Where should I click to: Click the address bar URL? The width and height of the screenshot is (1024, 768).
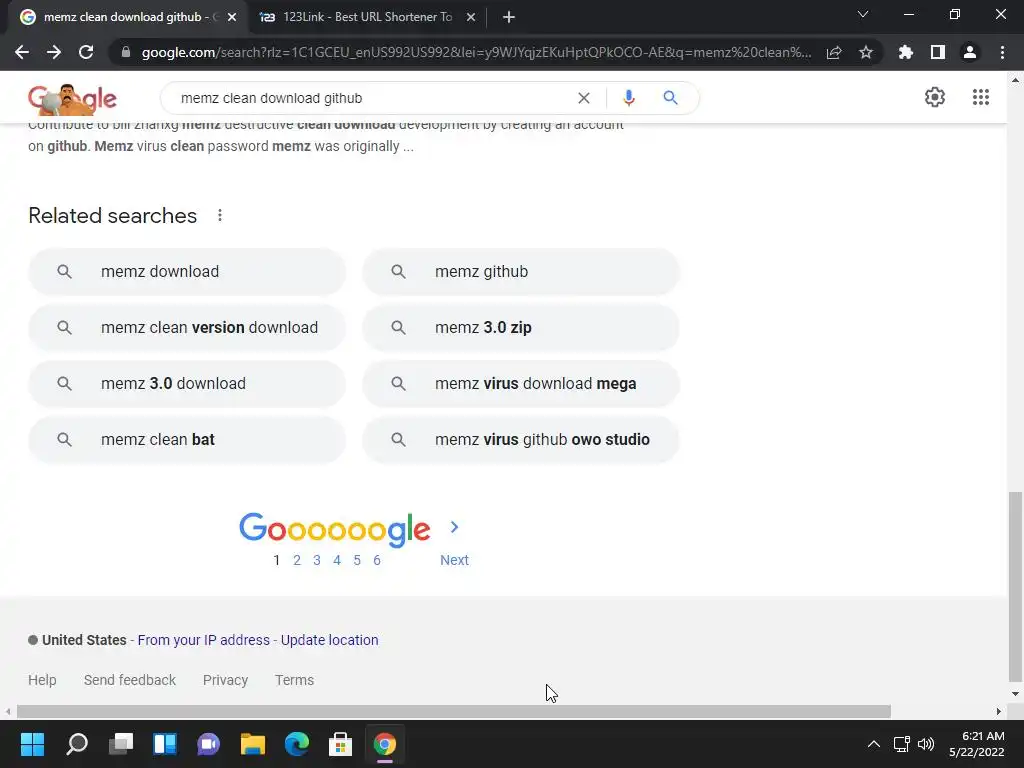click(476, 52)
